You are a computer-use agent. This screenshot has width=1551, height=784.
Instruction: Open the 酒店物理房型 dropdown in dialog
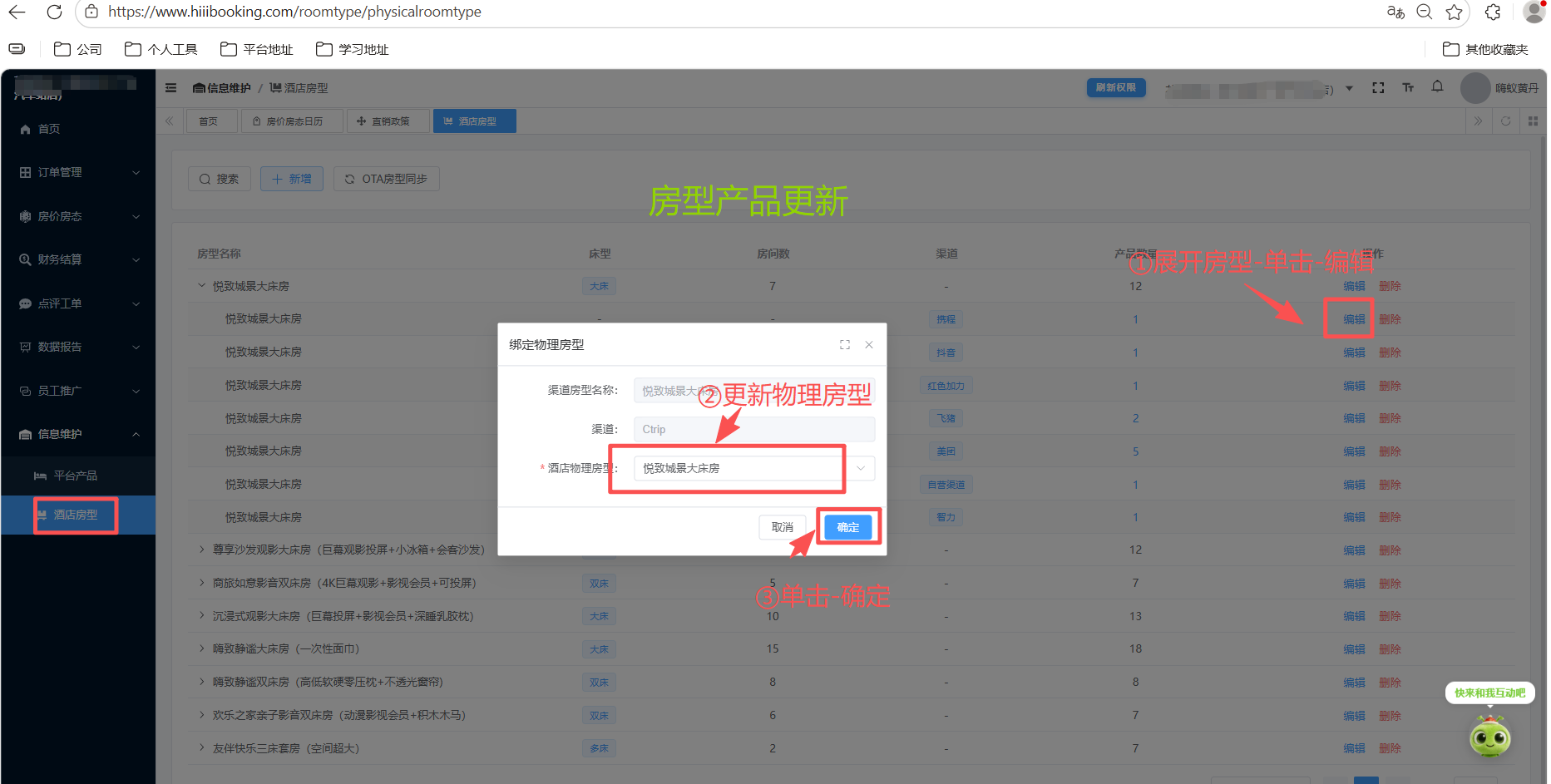[861, 468]
